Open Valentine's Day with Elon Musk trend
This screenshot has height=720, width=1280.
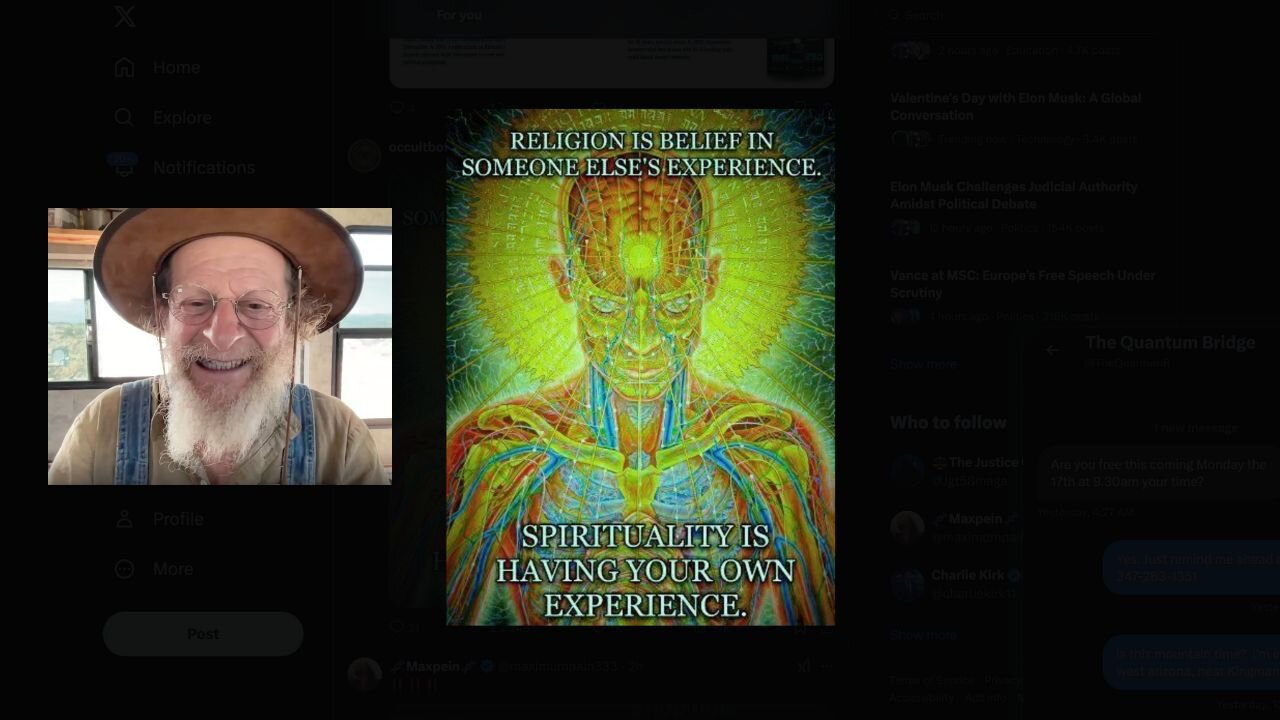pos(1016,106)
